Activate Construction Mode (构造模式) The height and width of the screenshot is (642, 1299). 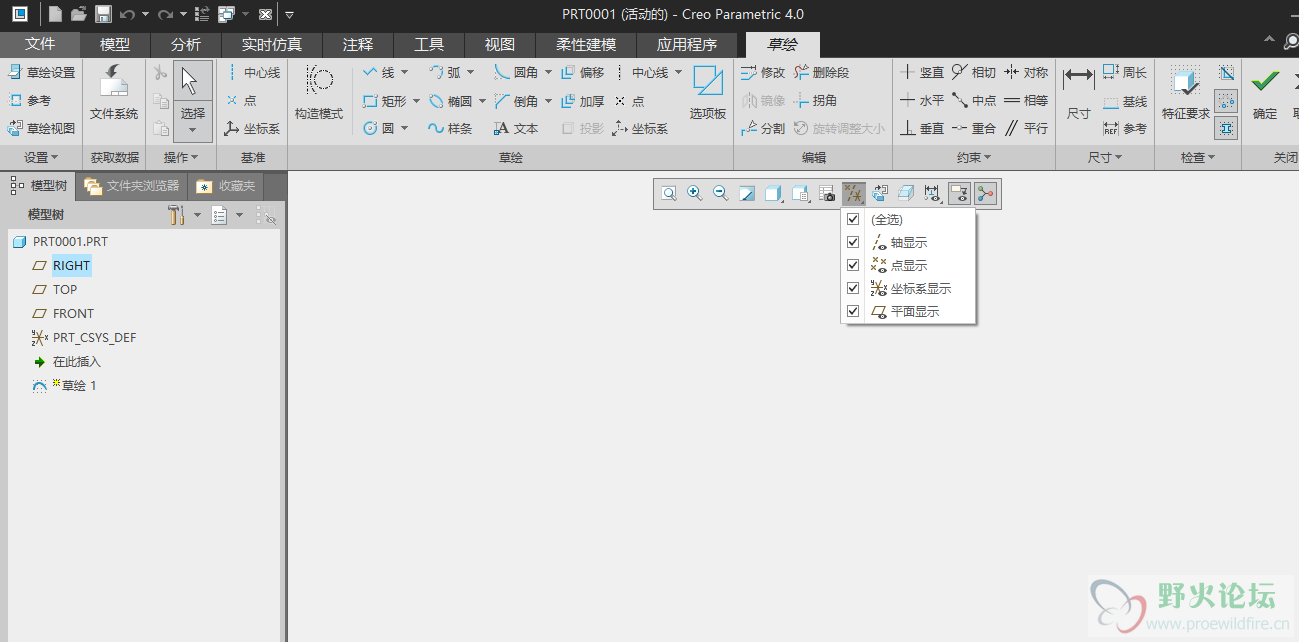(319, 94)
